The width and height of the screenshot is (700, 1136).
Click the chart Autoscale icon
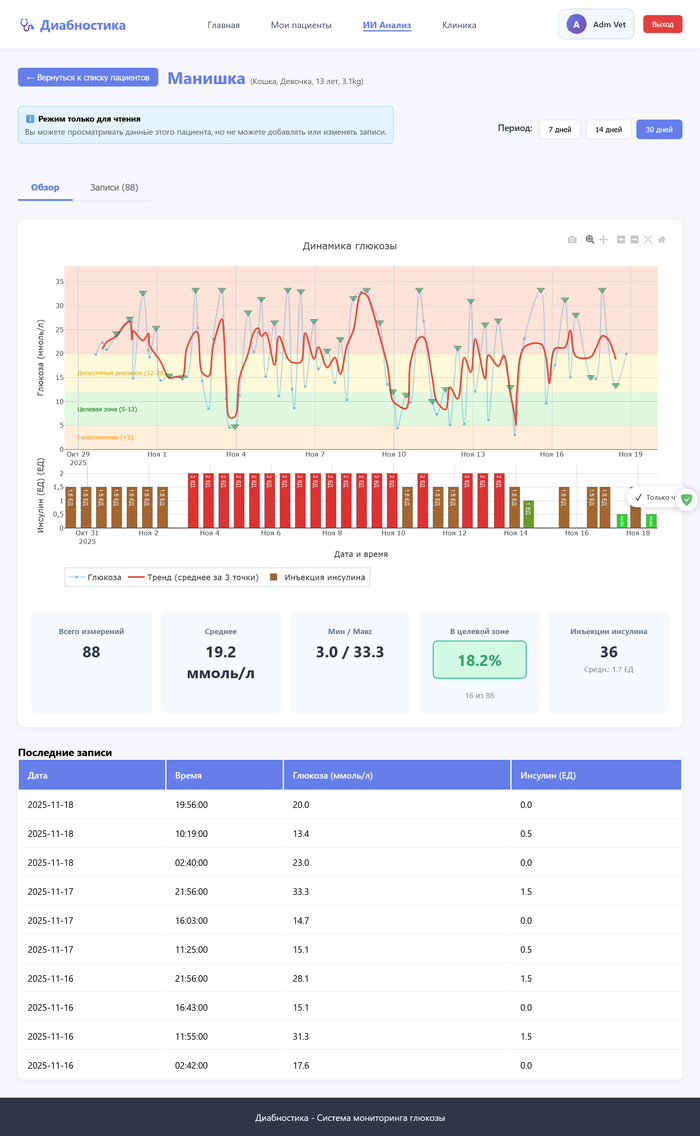(648, 240)
